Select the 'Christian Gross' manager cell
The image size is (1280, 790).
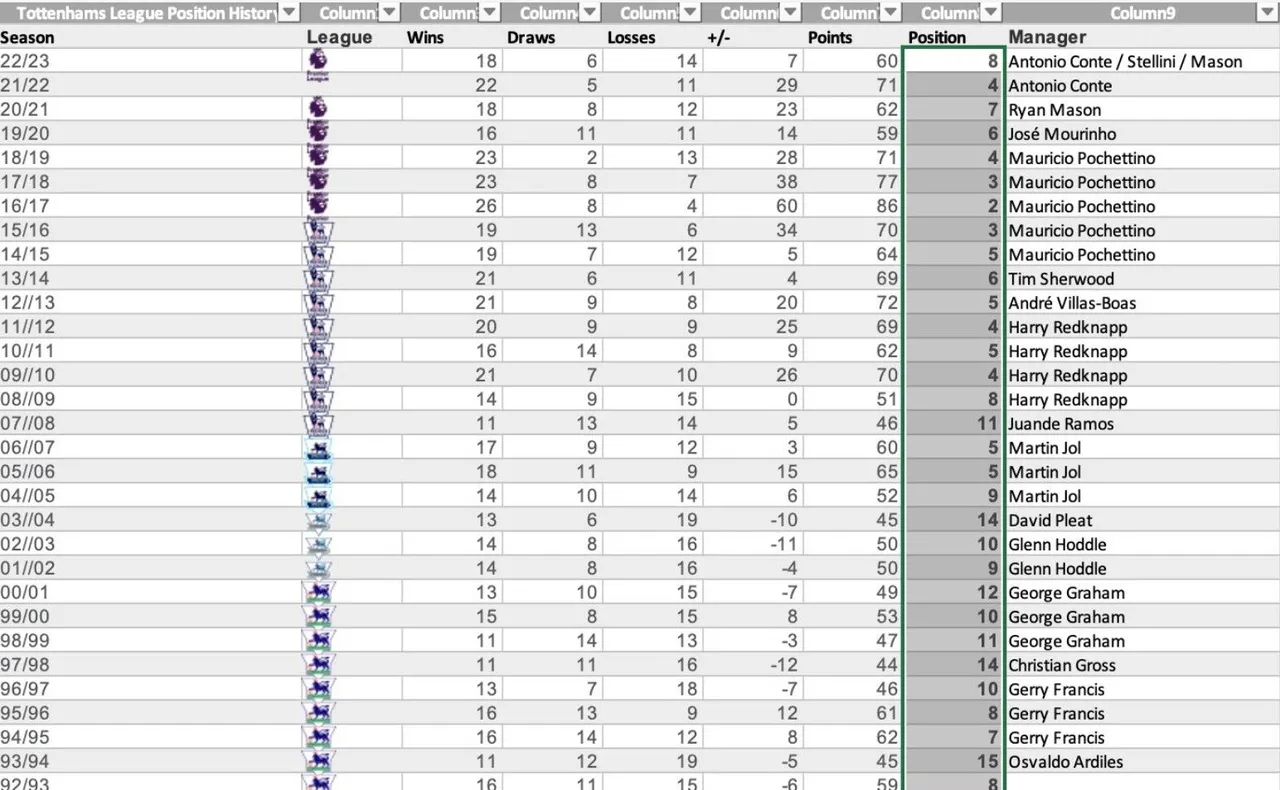tap(1141, 665)
